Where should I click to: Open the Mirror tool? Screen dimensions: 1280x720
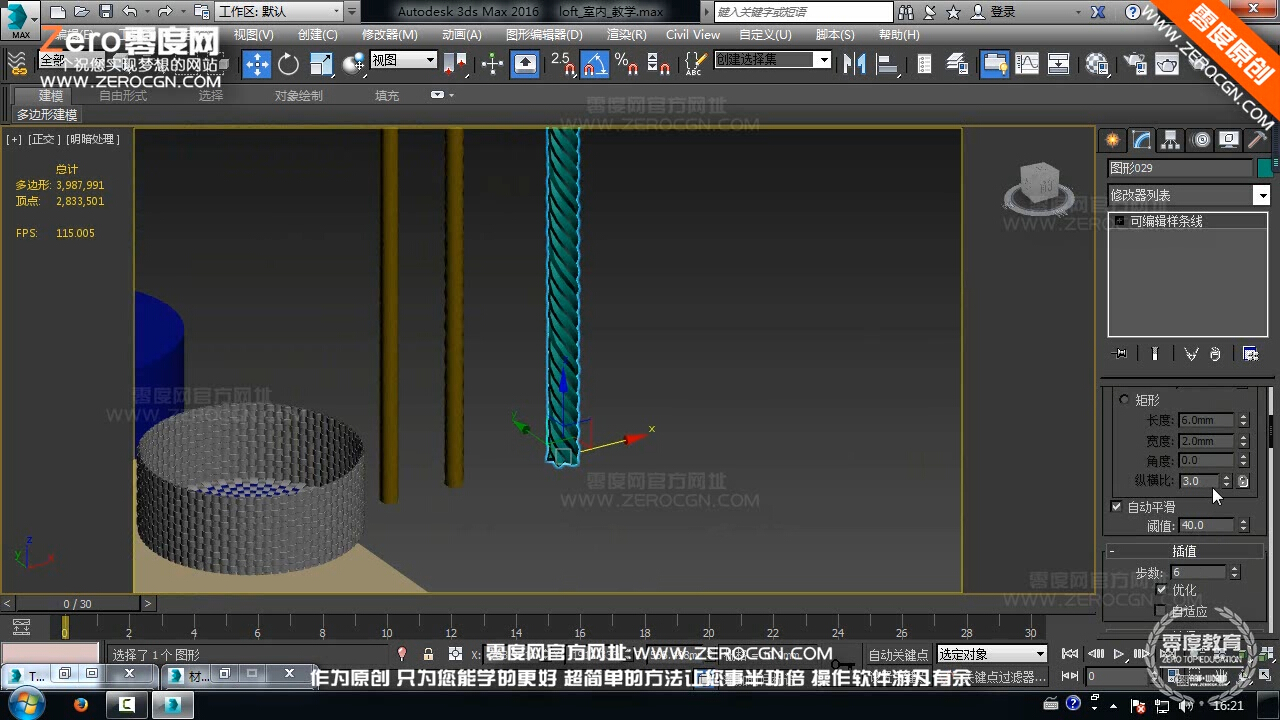(855, 64)
